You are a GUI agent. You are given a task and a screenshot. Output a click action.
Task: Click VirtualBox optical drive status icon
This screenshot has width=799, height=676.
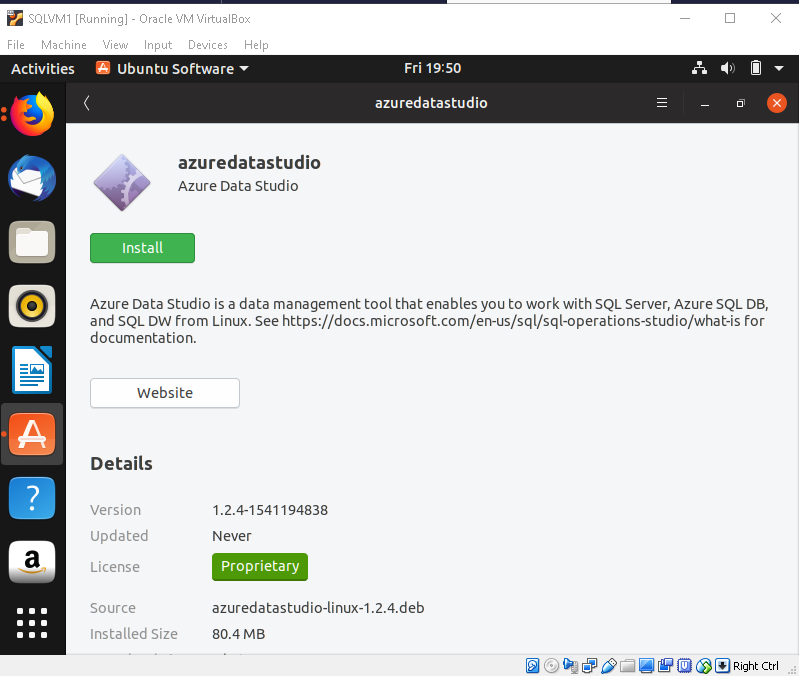[x=551, y=666]
